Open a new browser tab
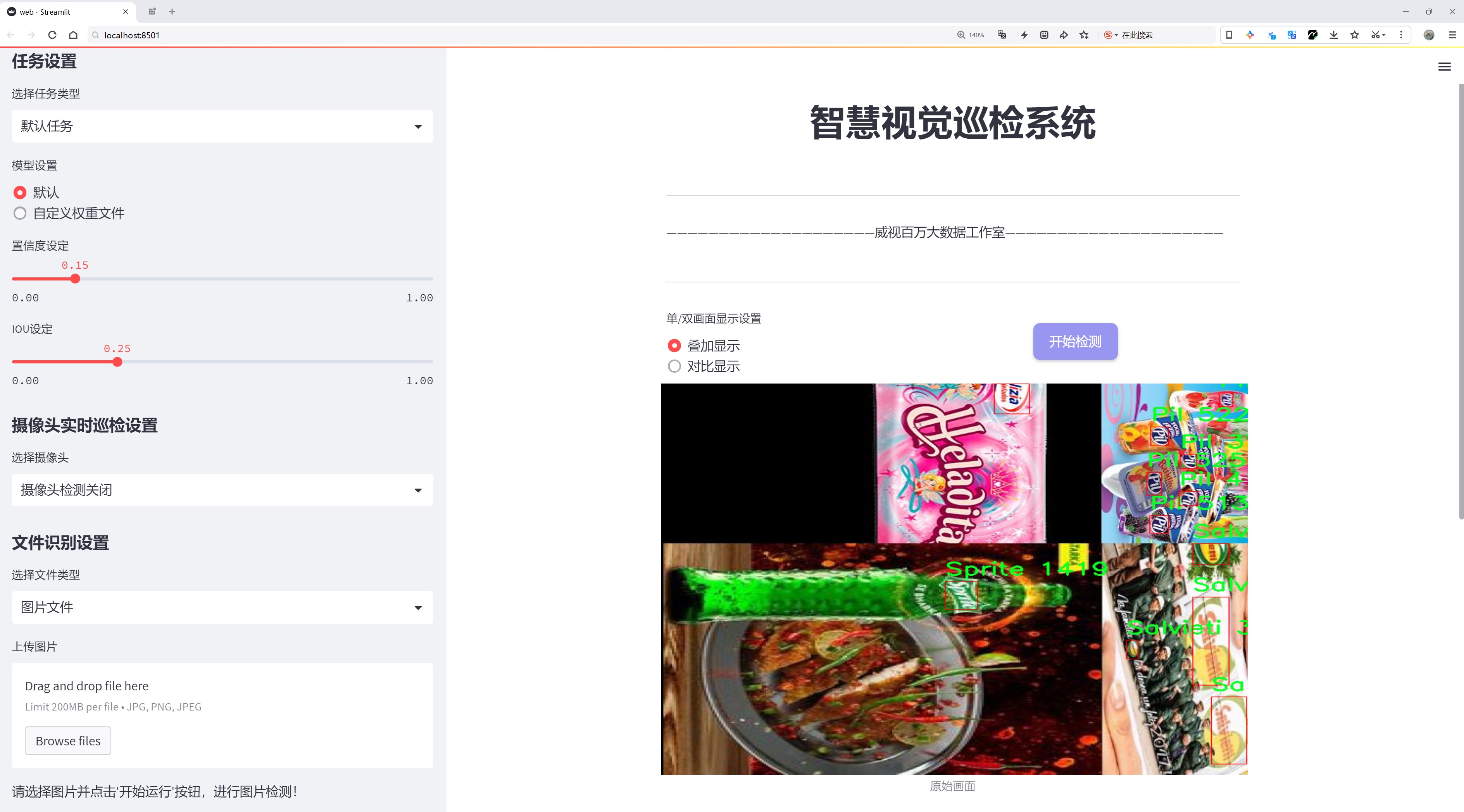This screenshot has width=1464, height=812. pyautogui.click(x=172, y=11)
